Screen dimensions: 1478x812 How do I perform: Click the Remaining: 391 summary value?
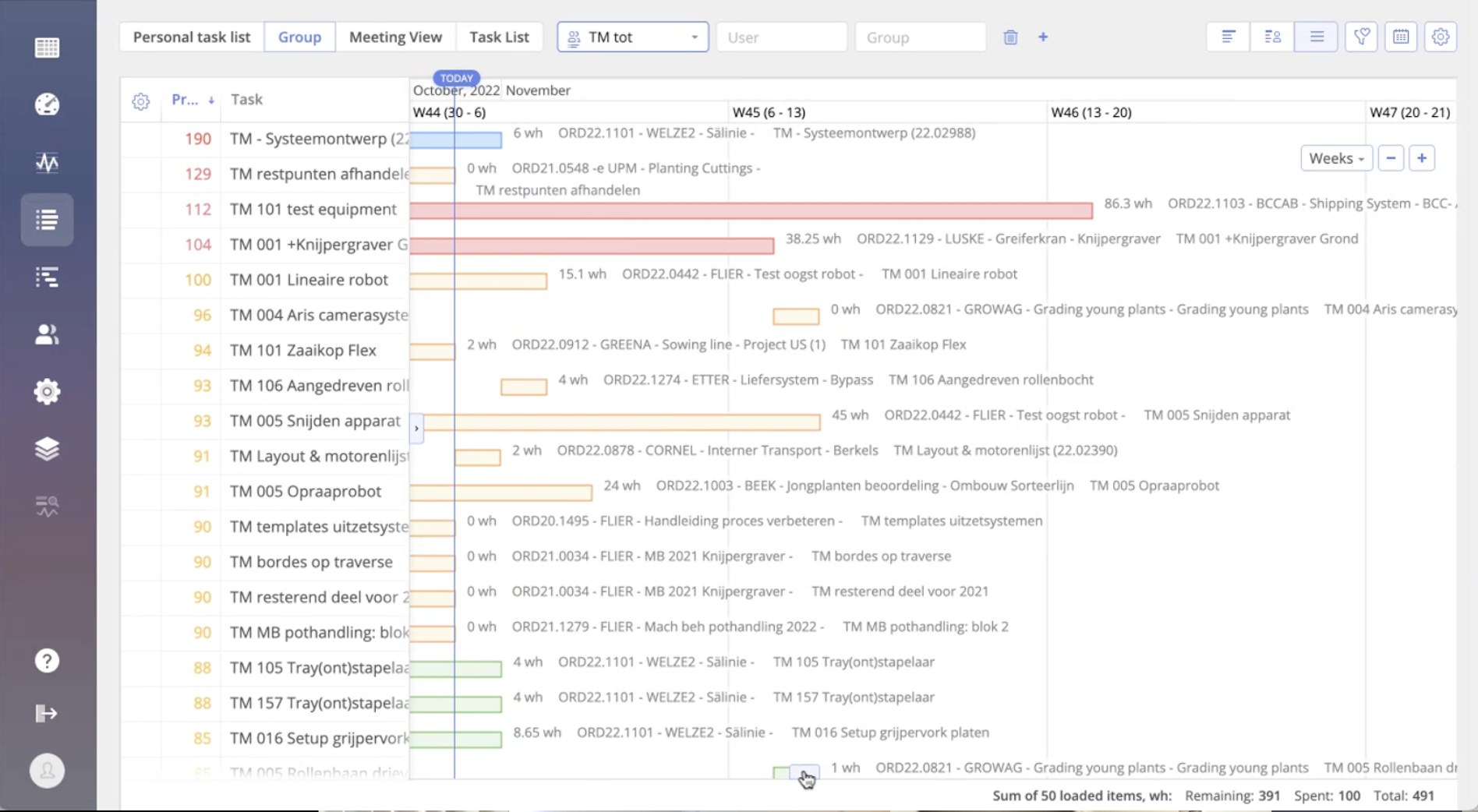1232,796
